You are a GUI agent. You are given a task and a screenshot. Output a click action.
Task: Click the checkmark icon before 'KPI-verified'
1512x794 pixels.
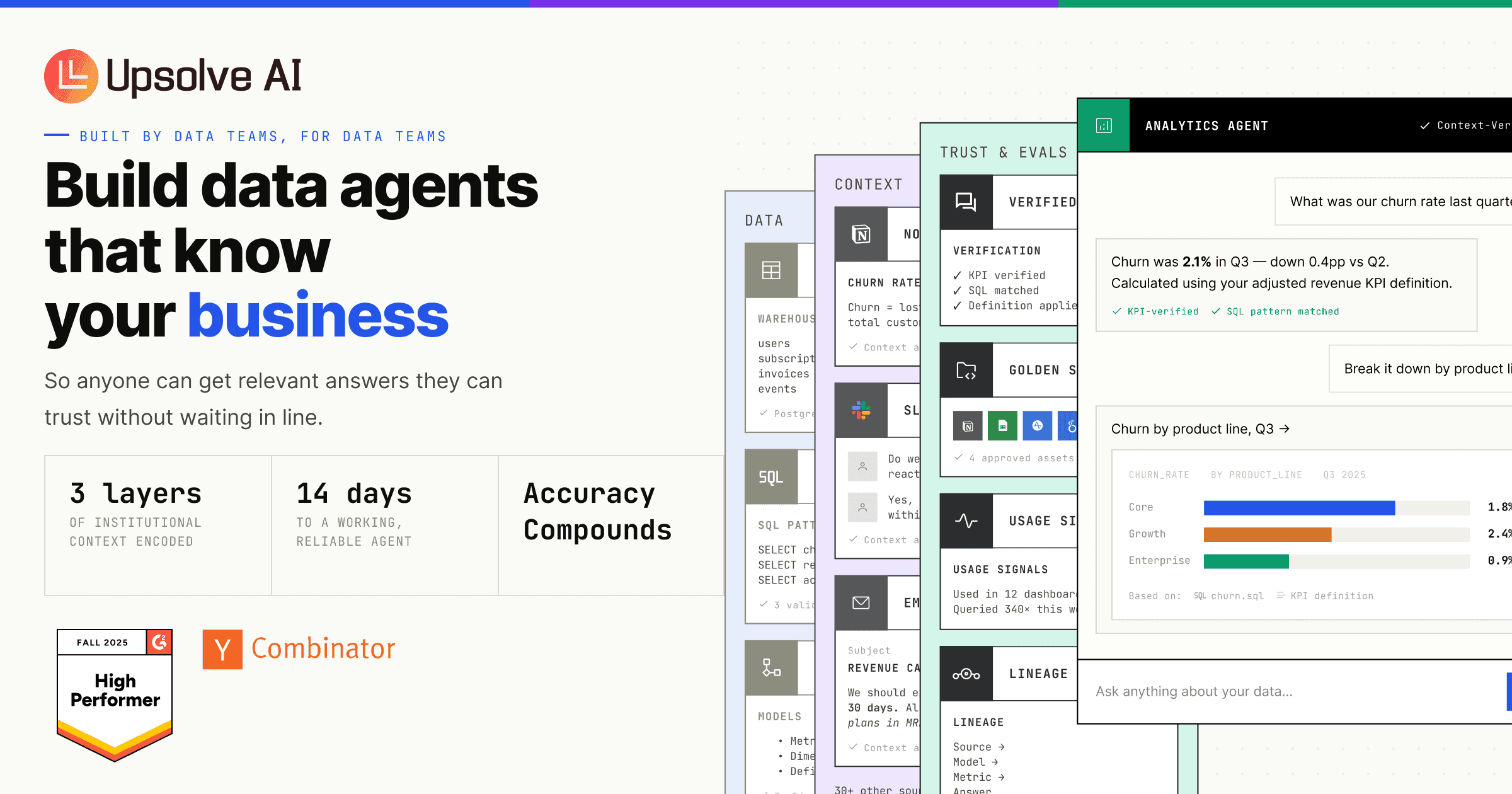pyautogui.click(x=1116, y=311)
